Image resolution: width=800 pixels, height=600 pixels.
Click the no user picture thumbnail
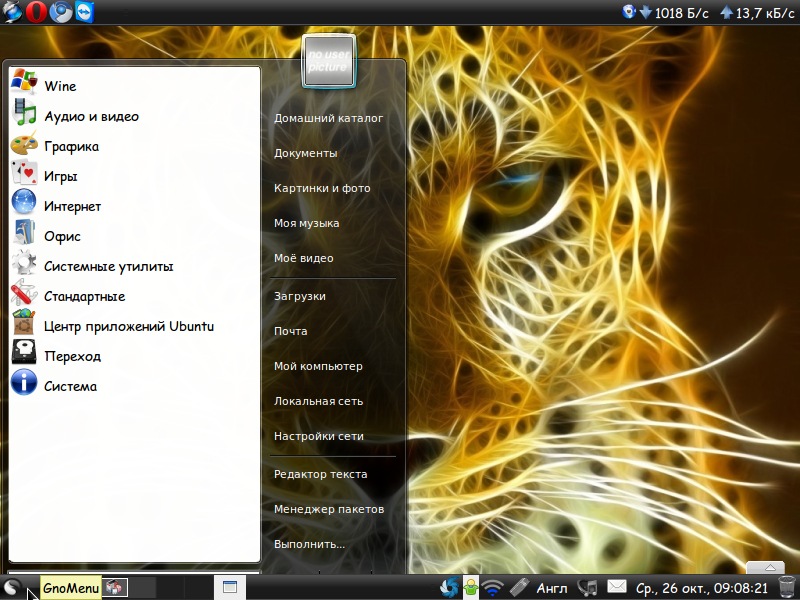click(x=327, y=59)
